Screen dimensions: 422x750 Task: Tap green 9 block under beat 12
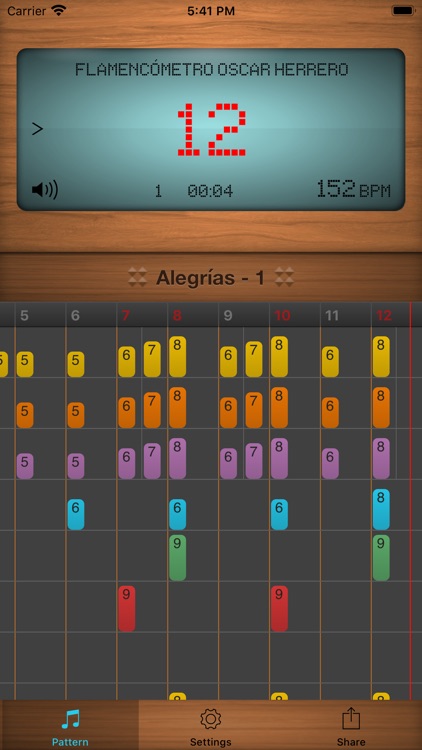[381, 558]
